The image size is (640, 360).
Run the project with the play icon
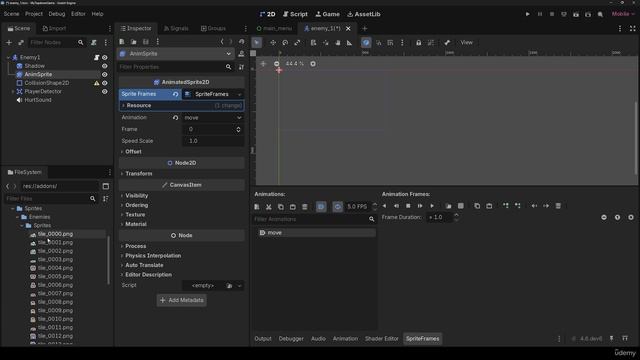click(x=527, y=14)
